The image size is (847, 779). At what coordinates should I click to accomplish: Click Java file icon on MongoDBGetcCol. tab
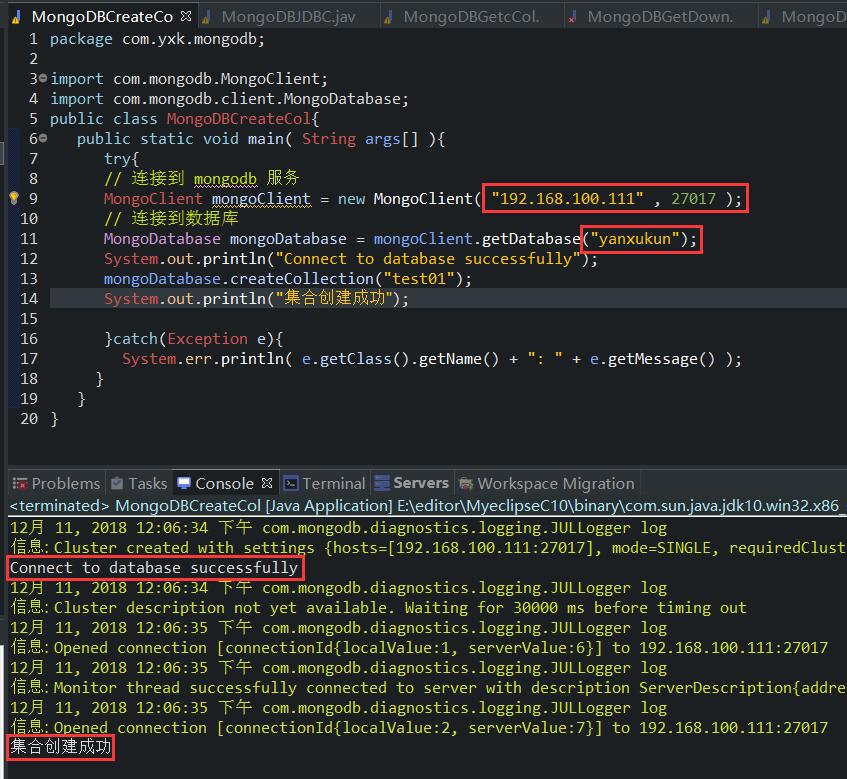tap(388, 18)
